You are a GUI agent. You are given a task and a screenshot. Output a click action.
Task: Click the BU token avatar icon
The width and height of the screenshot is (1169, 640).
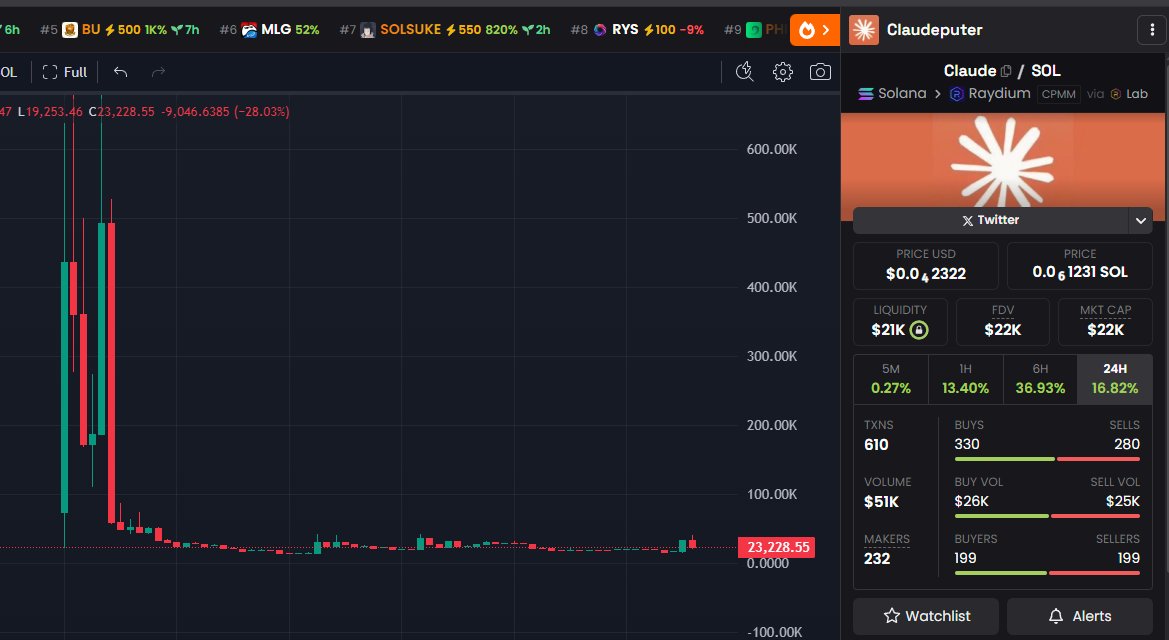pyautogui.click(x=69, y=30)
